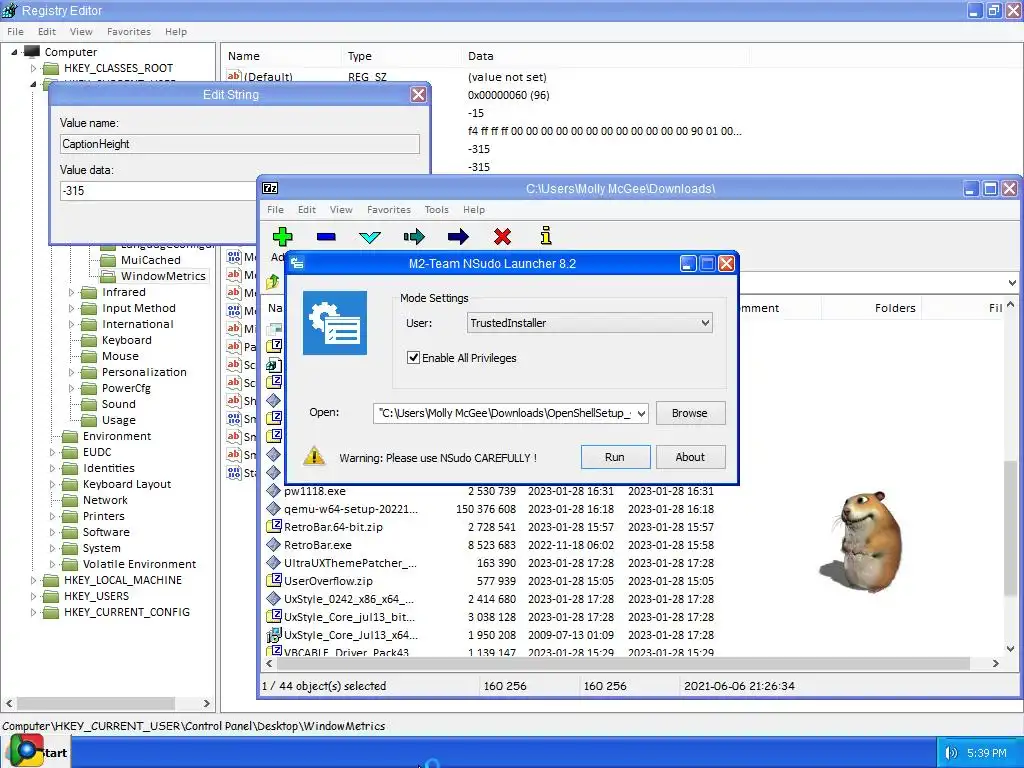
Task: Click the up-folder icon in 7-Zip address bar
Action: click(x=273, y=281)
